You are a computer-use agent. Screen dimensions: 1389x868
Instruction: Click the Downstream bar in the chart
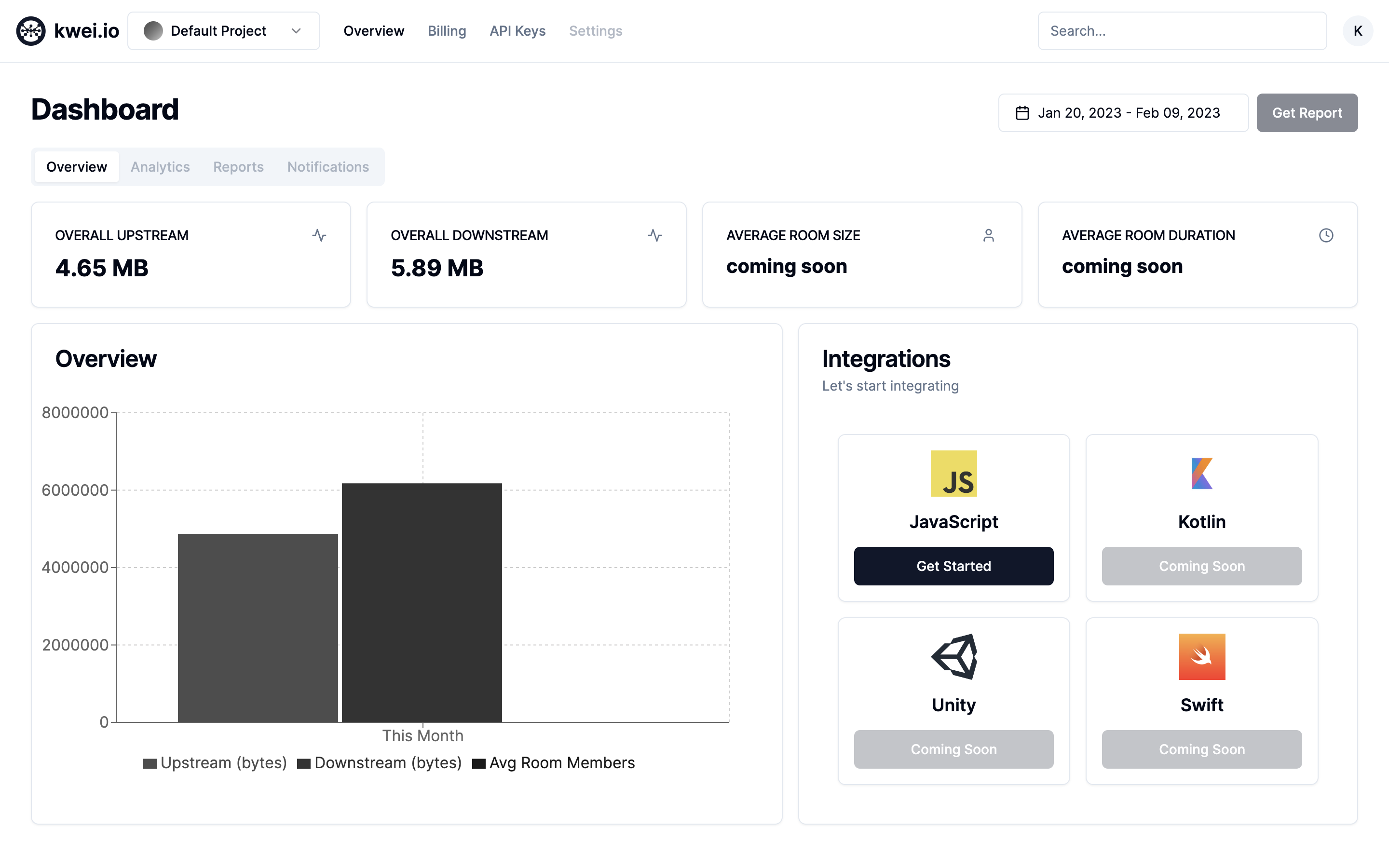422,603
